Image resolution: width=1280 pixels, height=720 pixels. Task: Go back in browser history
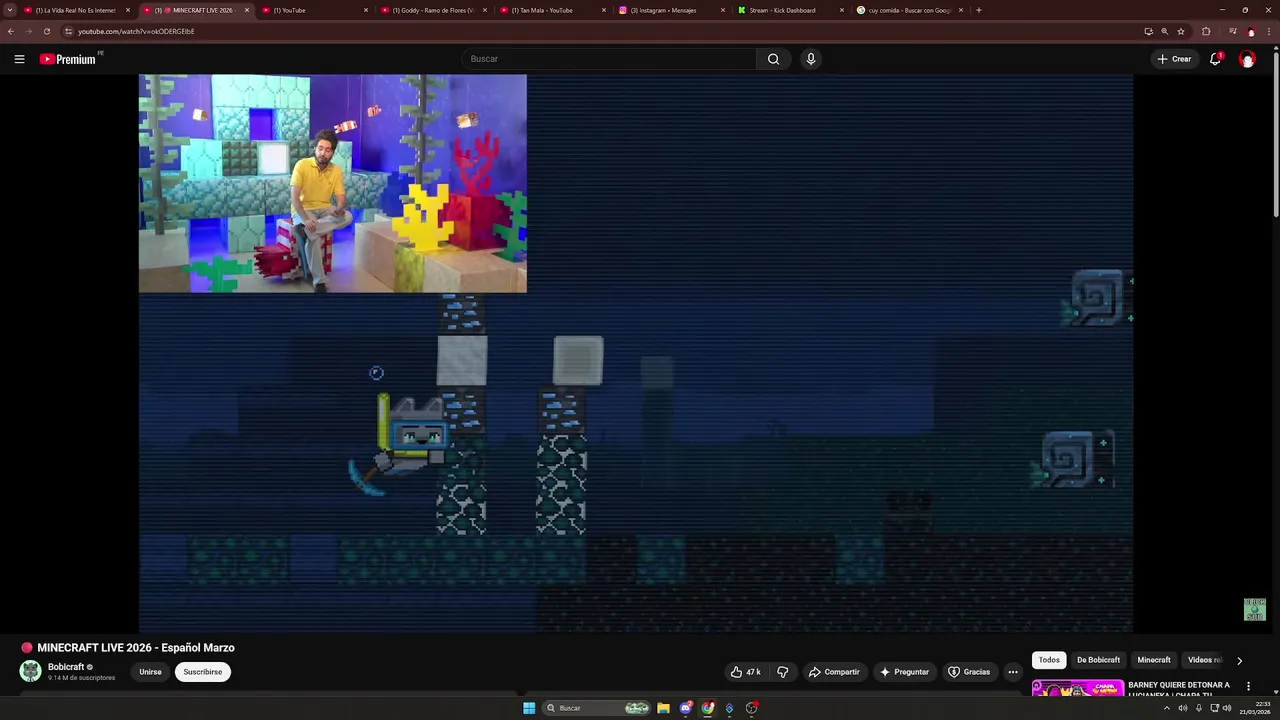pos(10,31)
